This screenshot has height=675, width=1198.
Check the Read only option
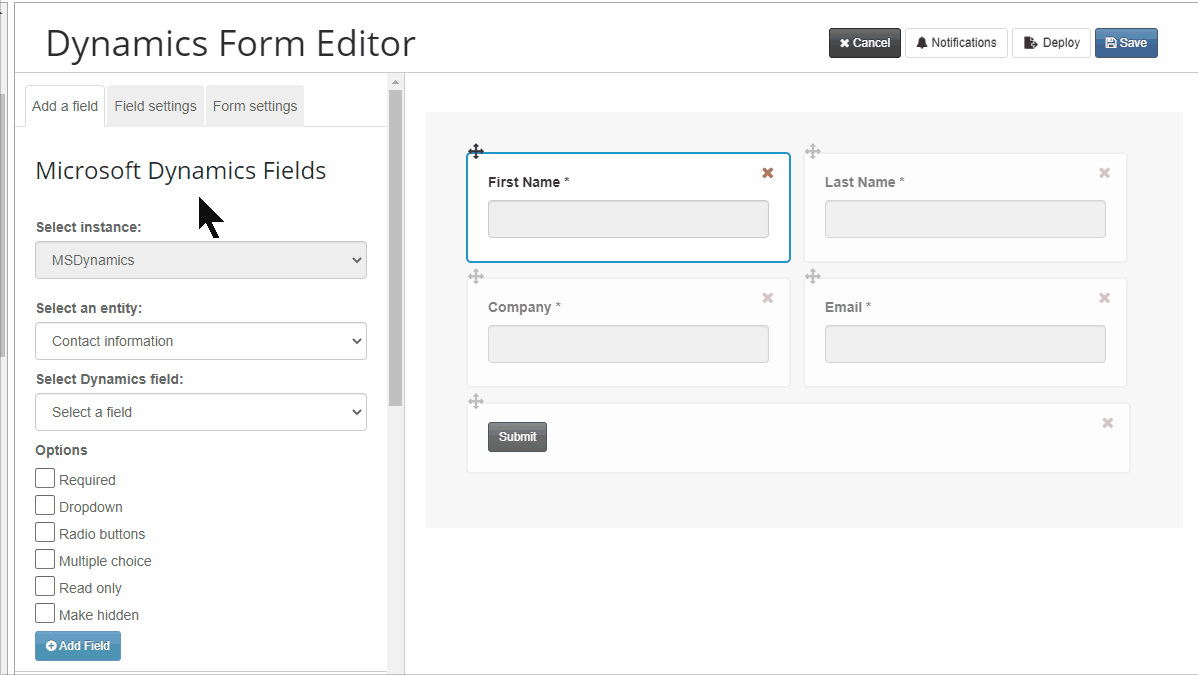click(x=45, y=587)
